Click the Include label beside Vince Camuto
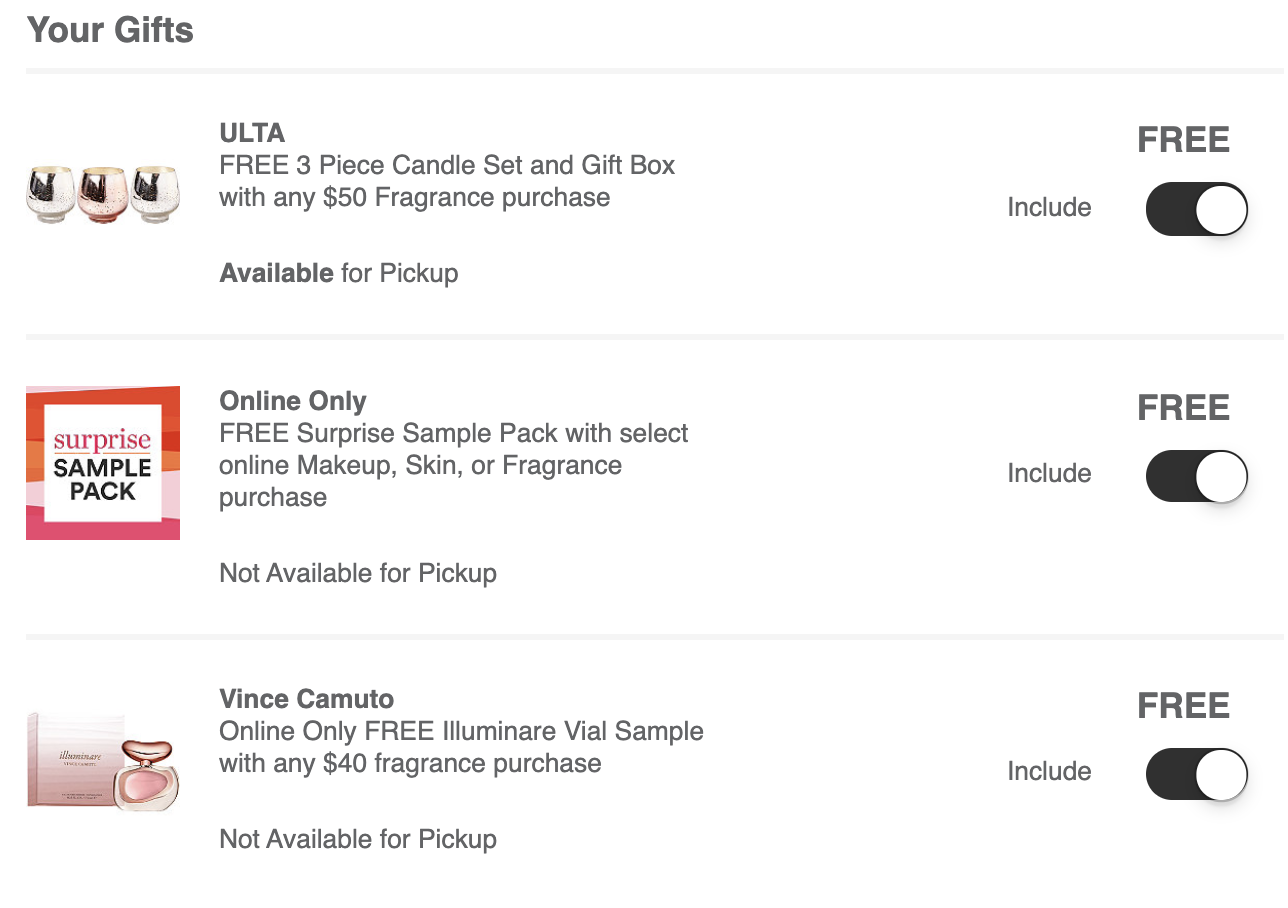Image resolution: width=1288 pixels, height=908 pixels. [x=1049, y=771]
